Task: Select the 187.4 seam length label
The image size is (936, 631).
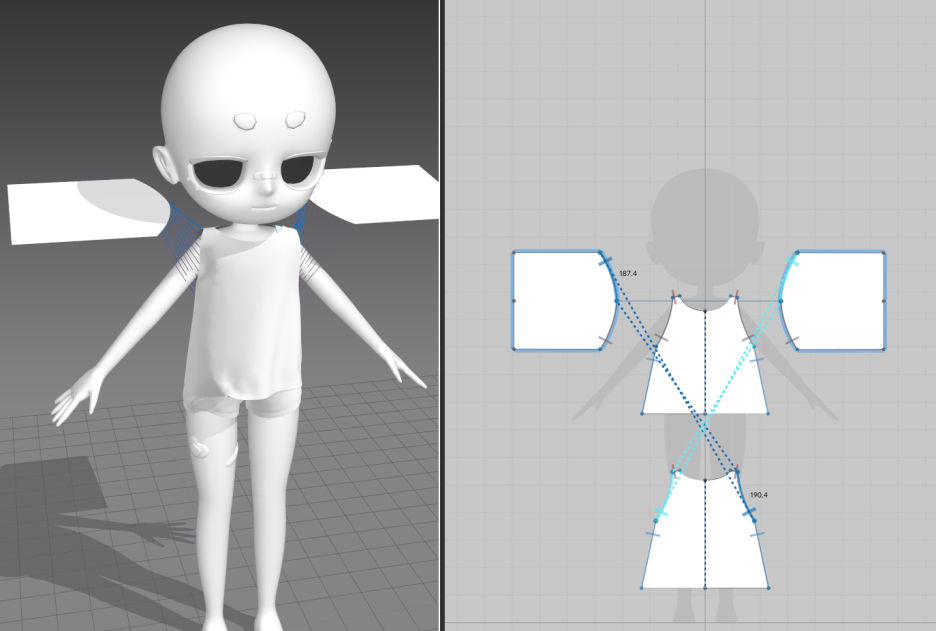Action: tap(627, 273)
